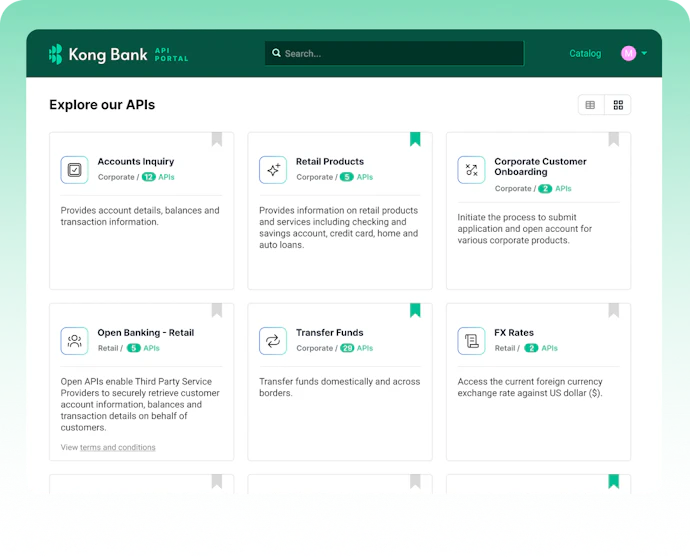This screenshot has width=690, height=557.
Task: Unbookmark the Transfer Funds card
Action: [415, 310]
